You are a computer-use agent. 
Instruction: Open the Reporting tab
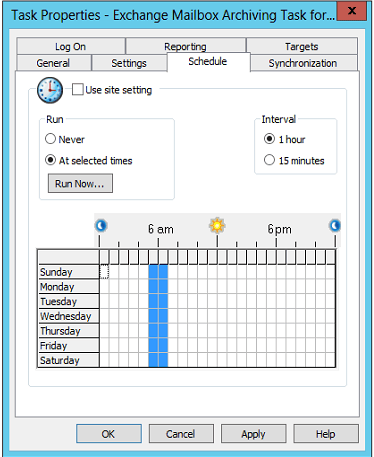185,46
